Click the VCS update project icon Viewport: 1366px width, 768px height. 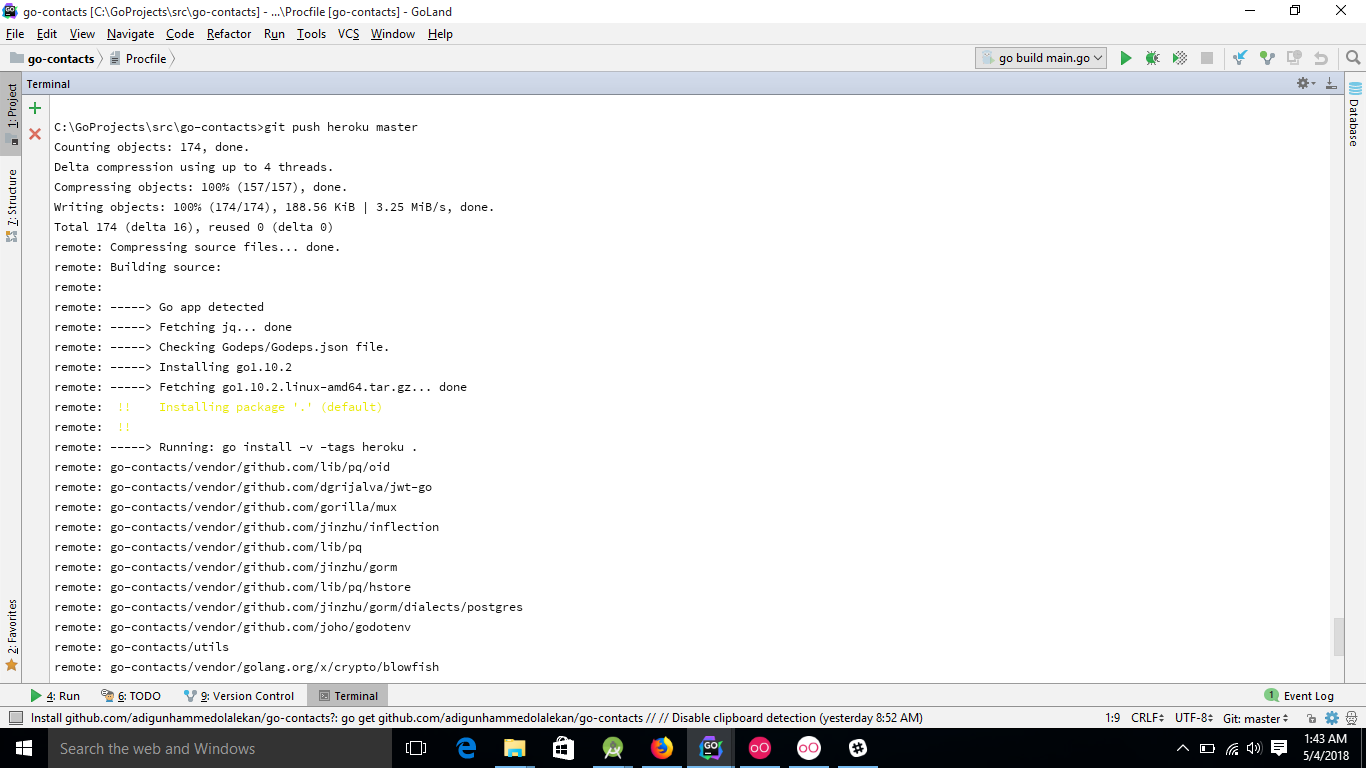point(1240,59)
